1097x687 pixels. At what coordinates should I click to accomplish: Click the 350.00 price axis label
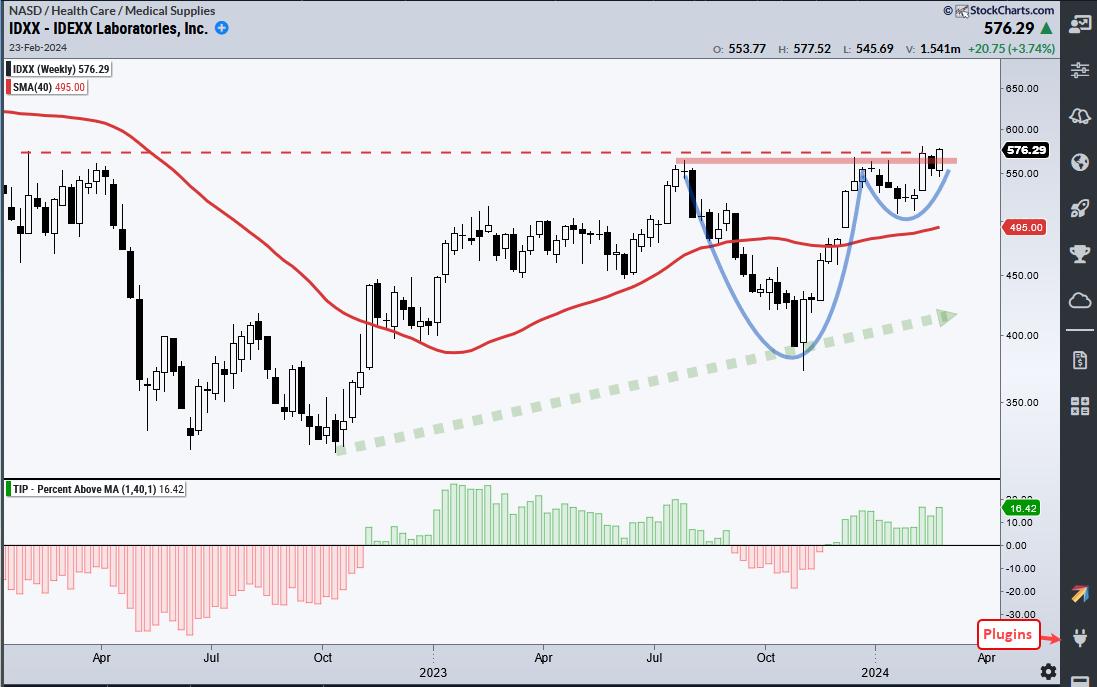1022,403
